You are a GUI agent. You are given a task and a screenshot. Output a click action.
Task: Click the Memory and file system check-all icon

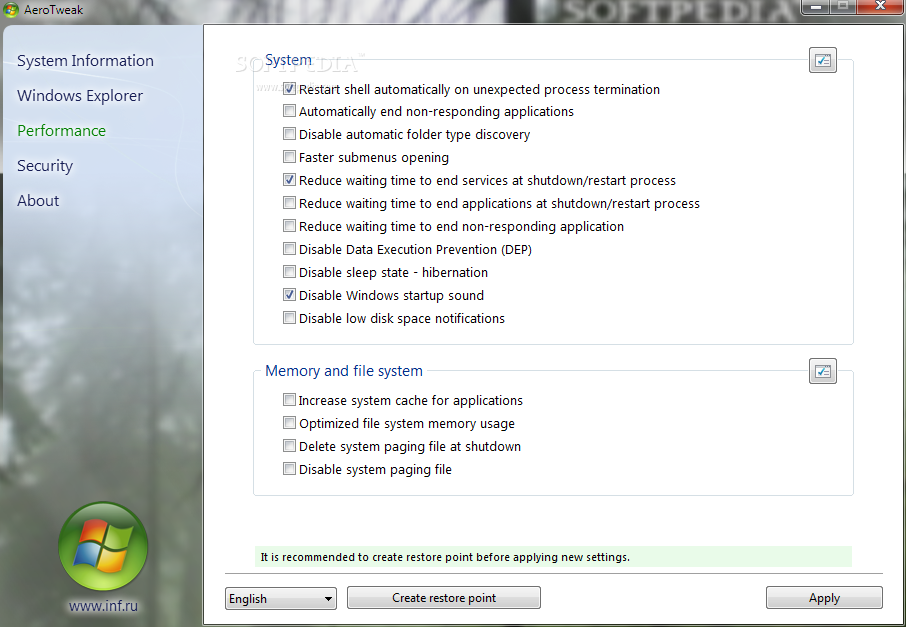pos(823,371)
